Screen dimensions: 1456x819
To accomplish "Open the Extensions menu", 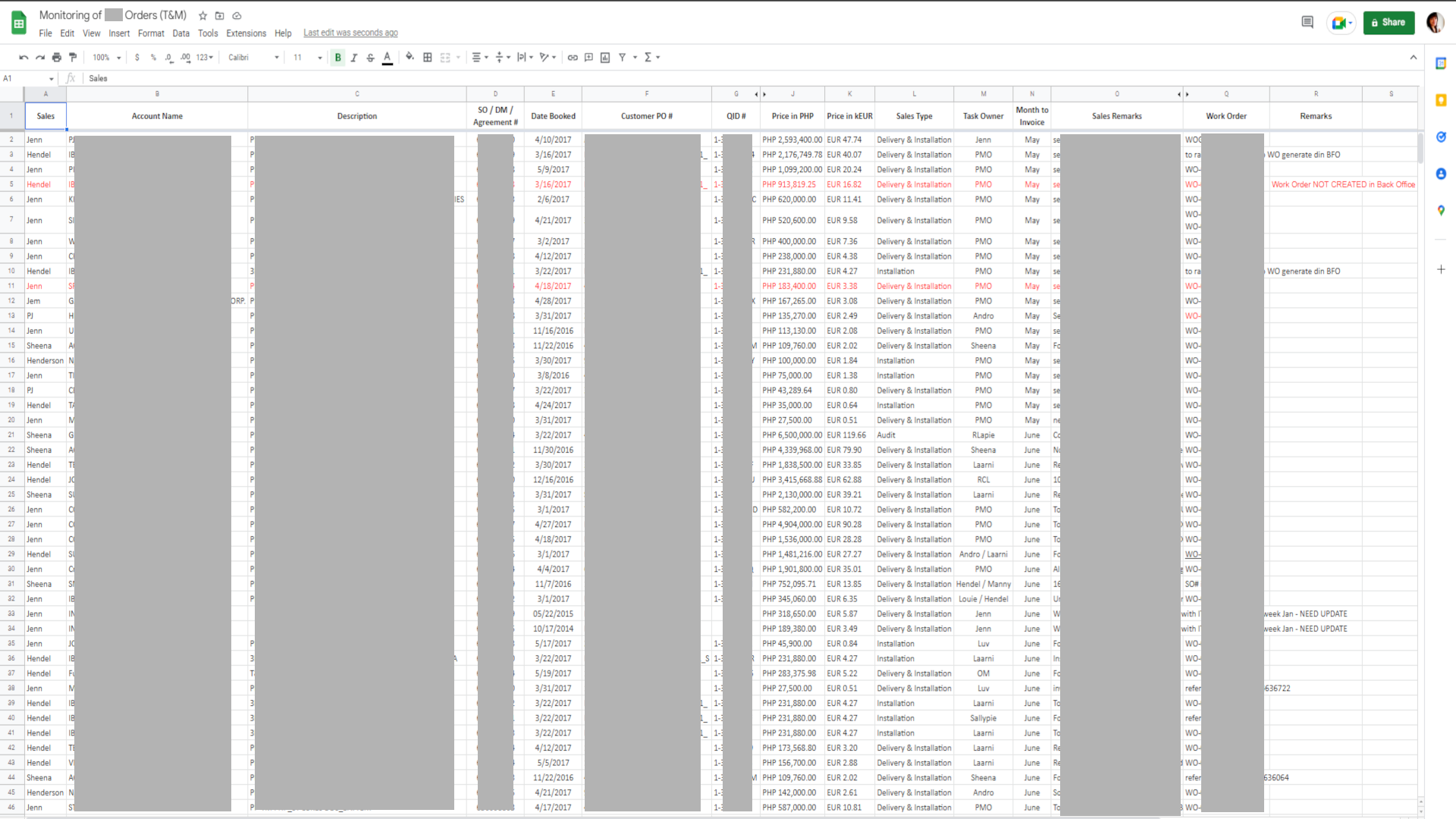I will 246,33.
